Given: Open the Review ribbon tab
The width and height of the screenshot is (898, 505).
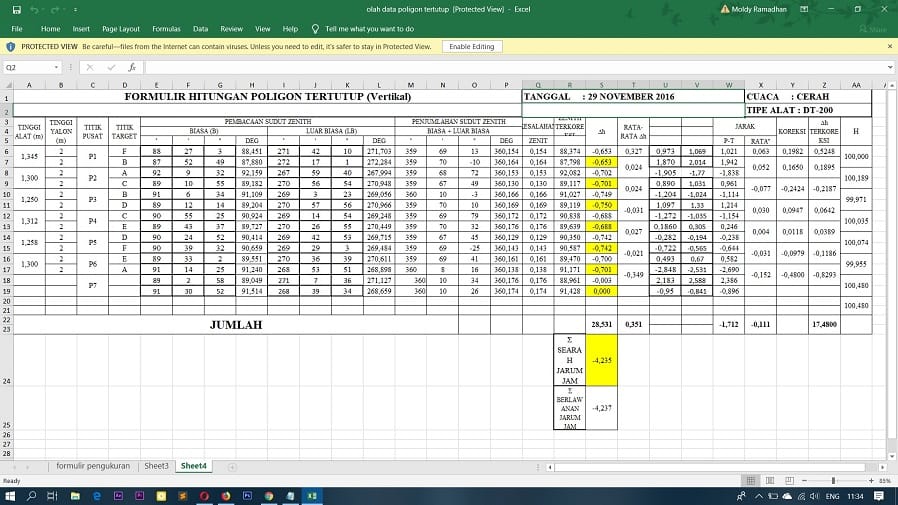Looking at the screenshot, I should [x=231, y=29].
